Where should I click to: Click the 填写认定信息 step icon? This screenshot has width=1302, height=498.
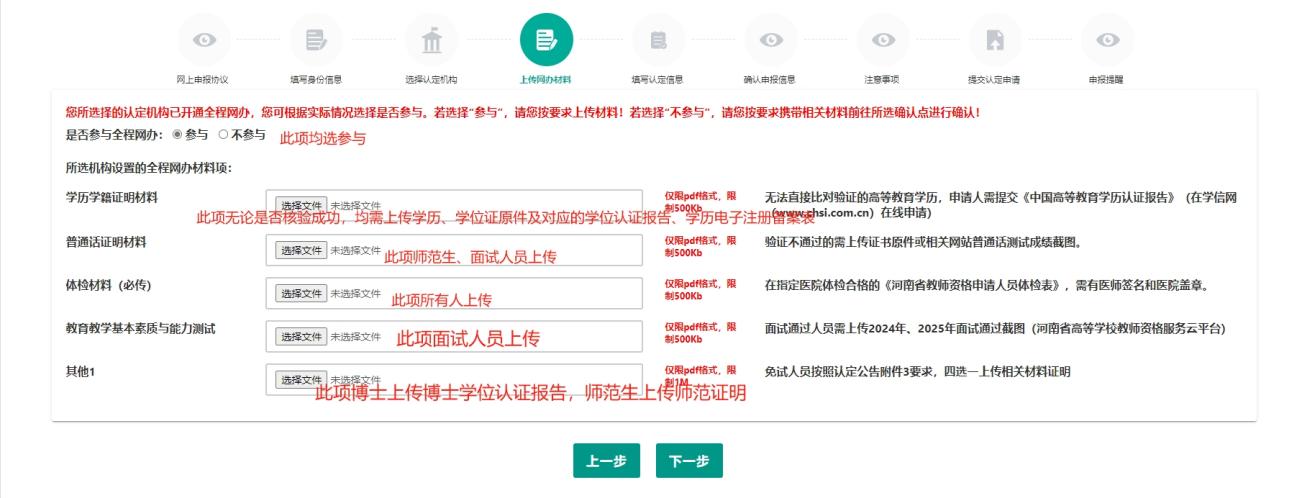pyautogui.click(x=658, y=39)
